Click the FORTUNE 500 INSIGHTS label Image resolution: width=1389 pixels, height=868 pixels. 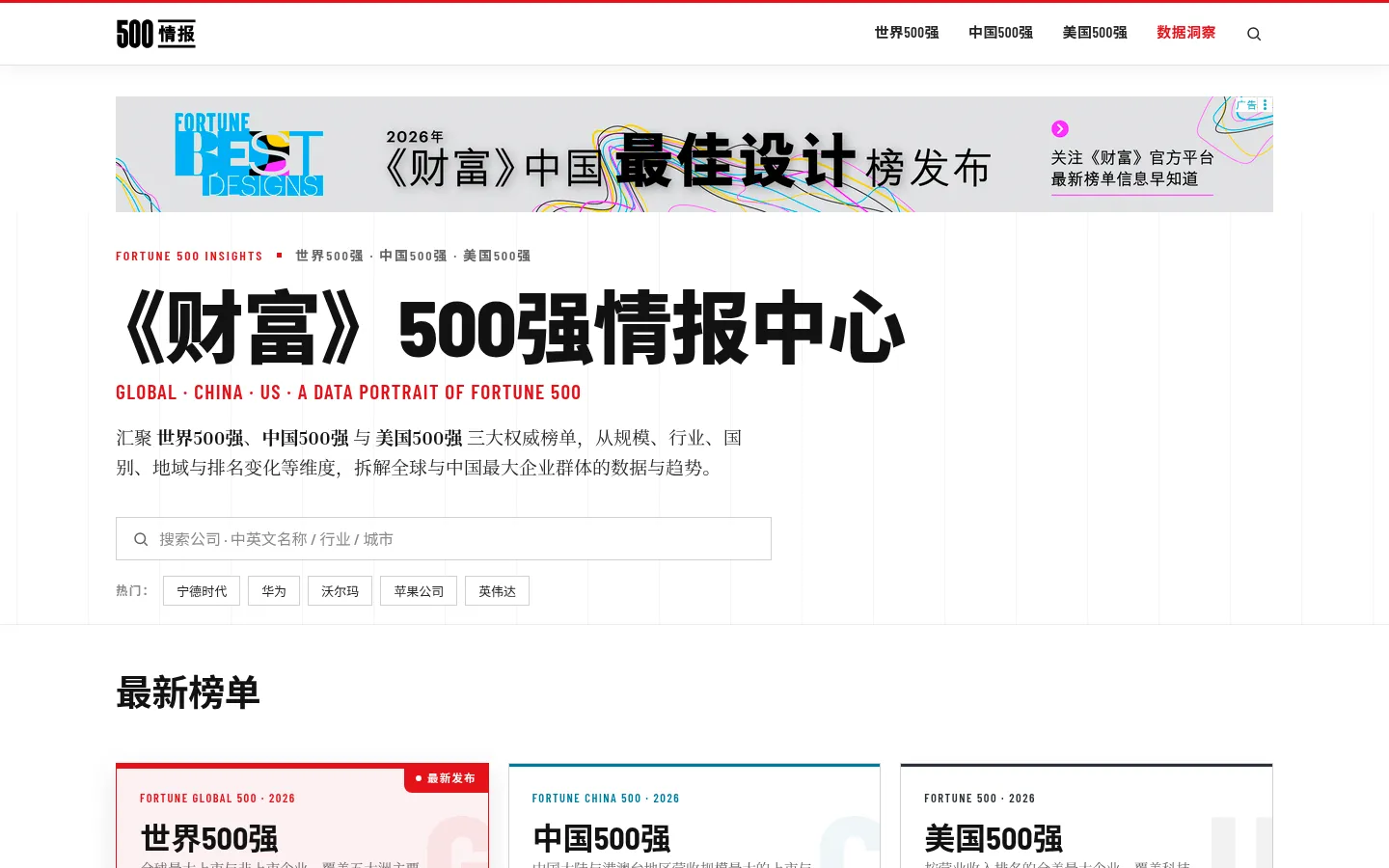[189, 257]
